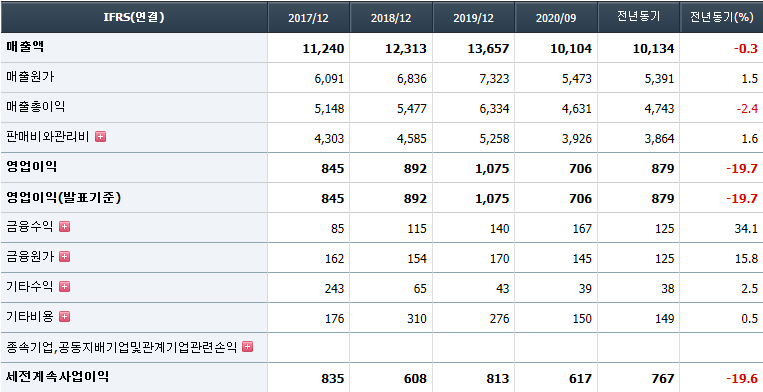Select 세전계속사업이익 value 608
The height and width of the screenshot is (392, 763).
click(416, 378)
